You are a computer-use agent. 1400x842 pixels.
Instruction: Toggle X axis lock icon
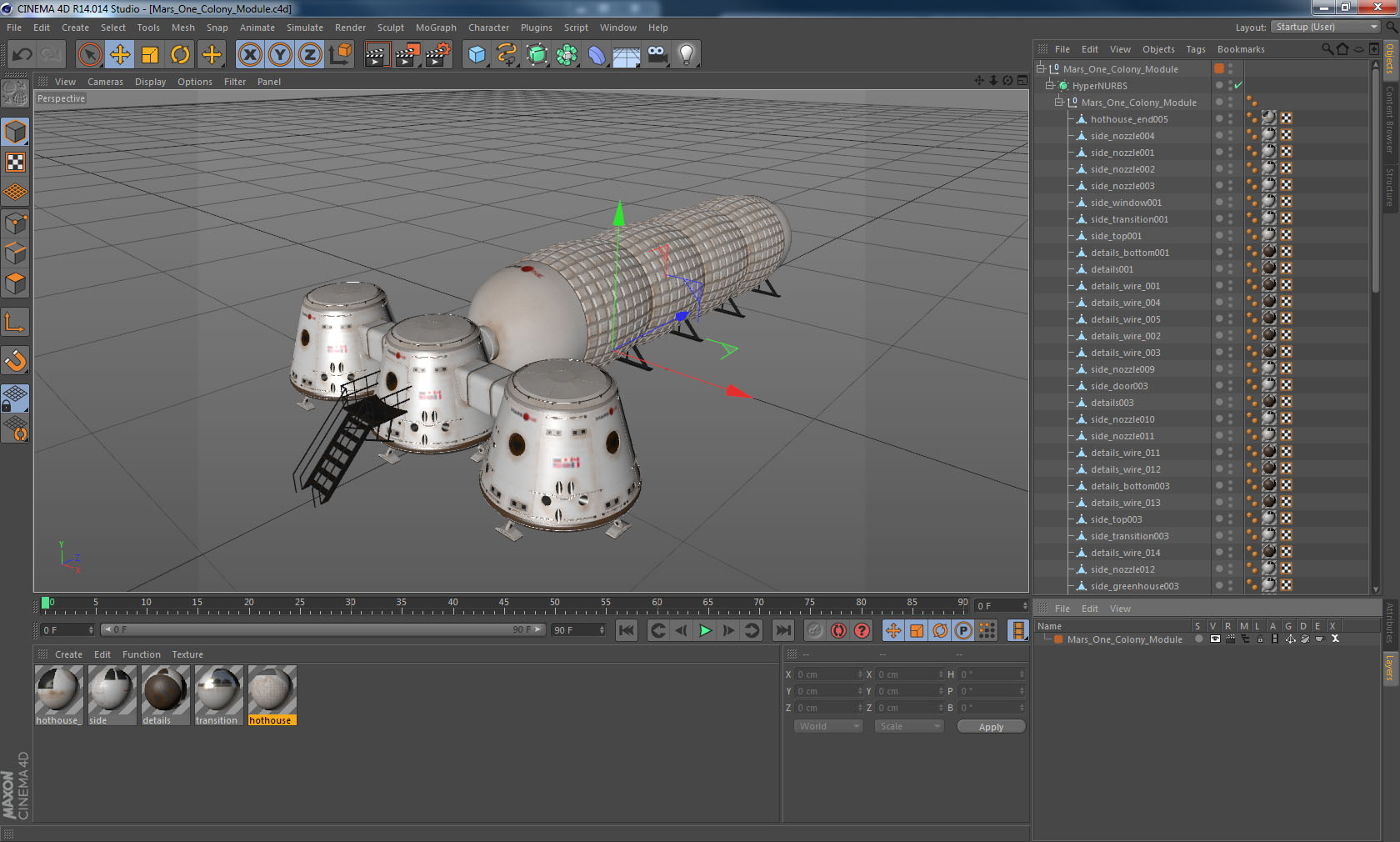pos(249,55)
